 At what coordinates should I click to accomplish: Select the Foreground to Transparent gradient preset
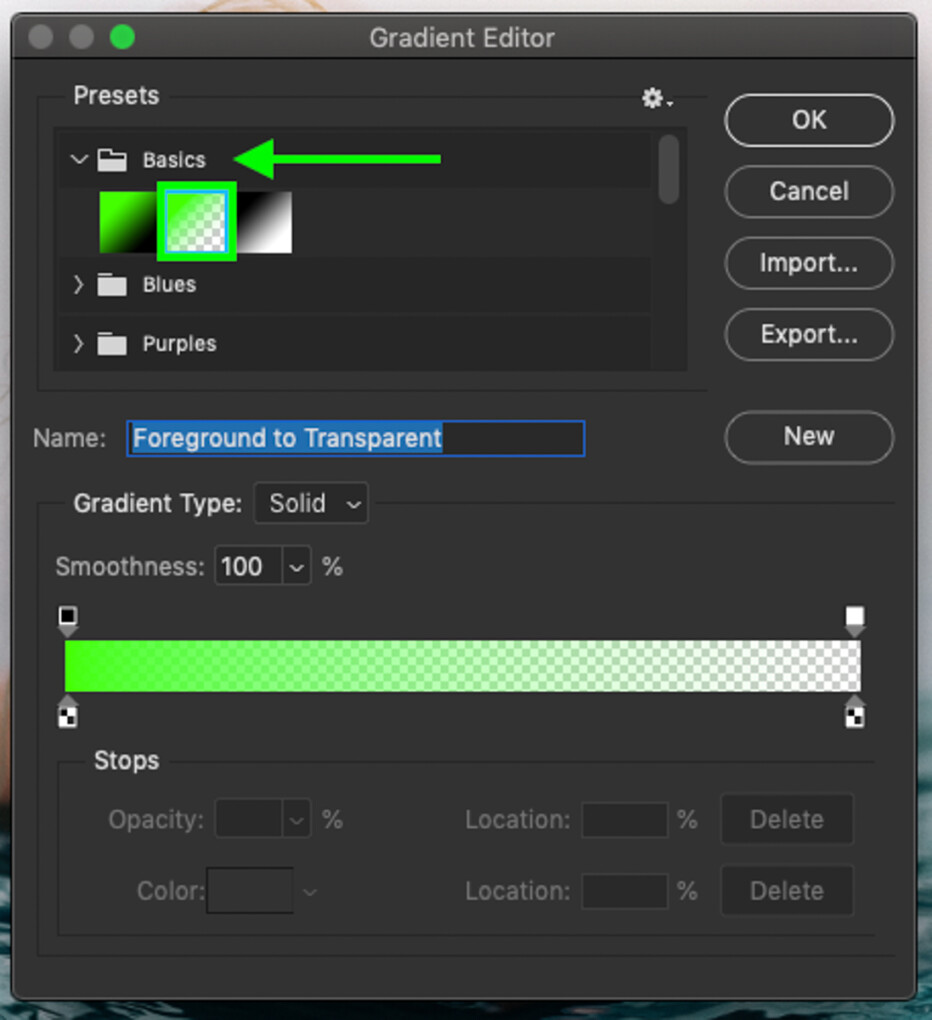pos(196,222)
